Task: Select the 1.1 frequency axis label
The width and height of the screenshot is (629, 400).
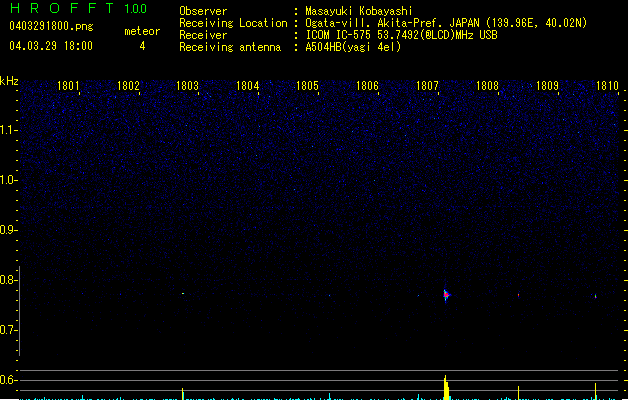Action: tap(9, 130)
